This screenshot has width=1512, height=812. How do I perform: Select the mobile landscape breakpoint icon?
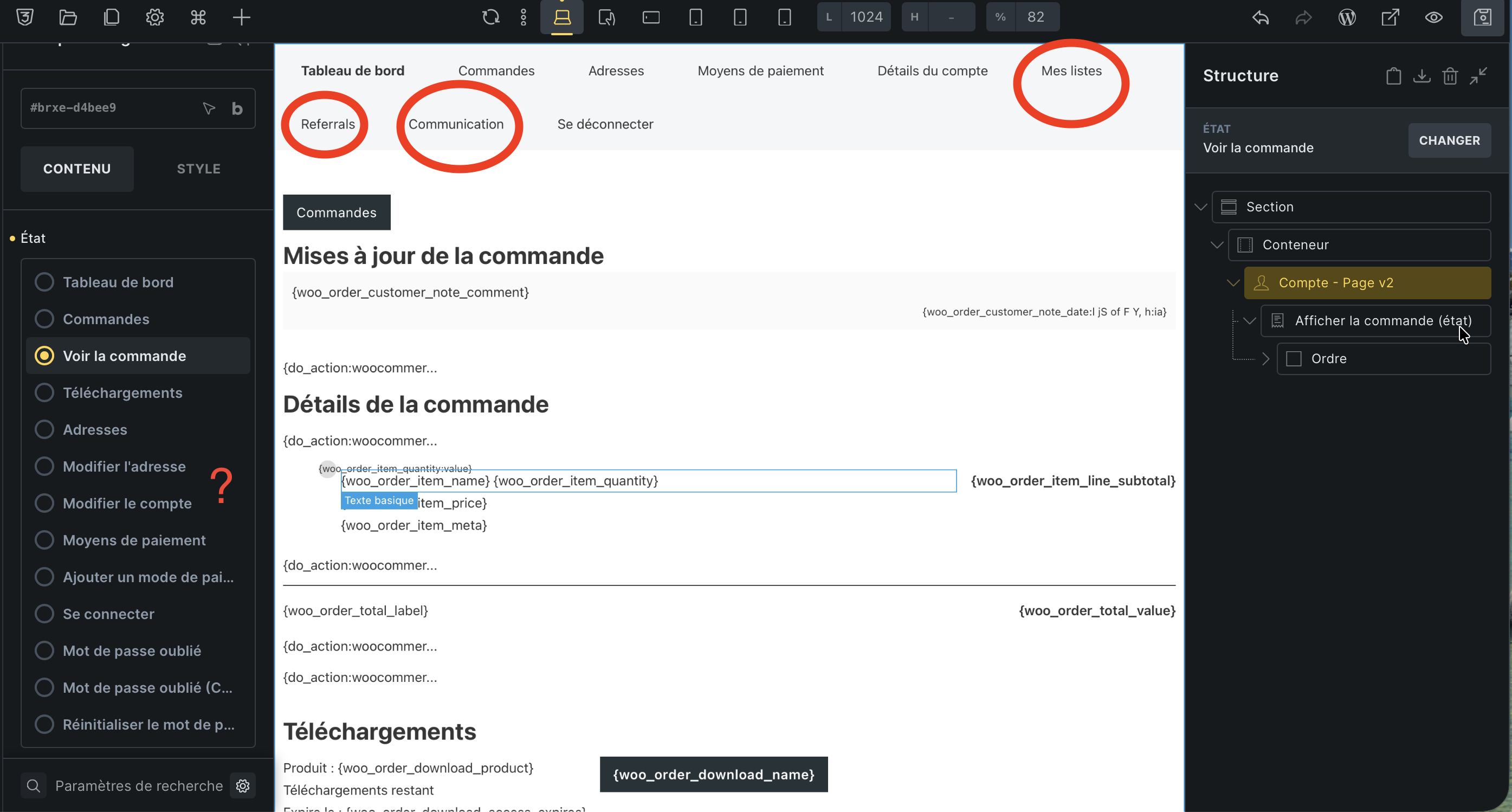(x=740, y=17)
